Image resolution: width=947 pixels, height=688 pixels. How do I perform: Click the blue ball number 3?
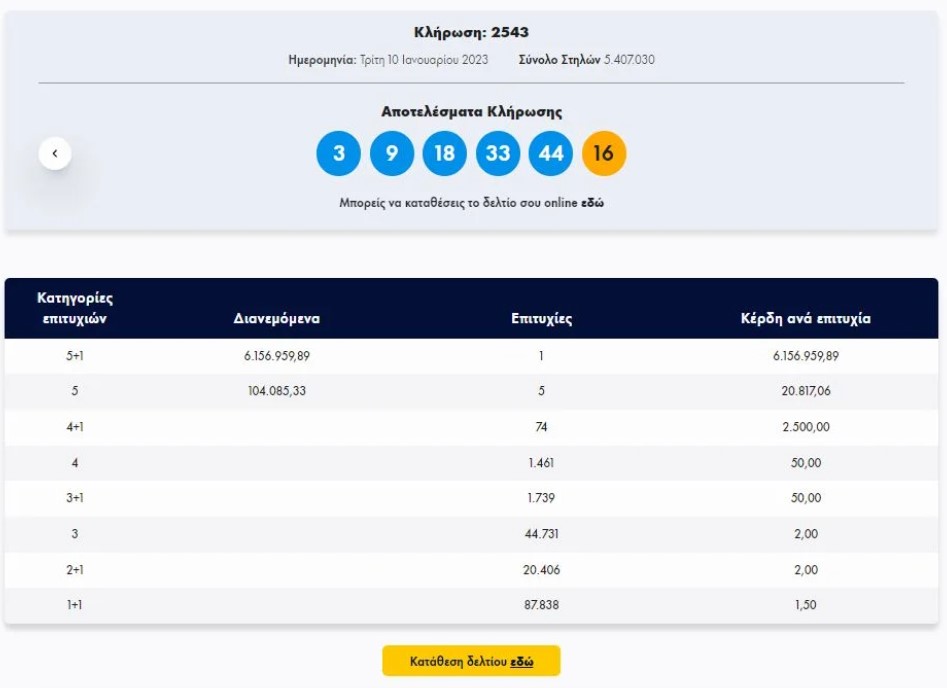point(338,153)
